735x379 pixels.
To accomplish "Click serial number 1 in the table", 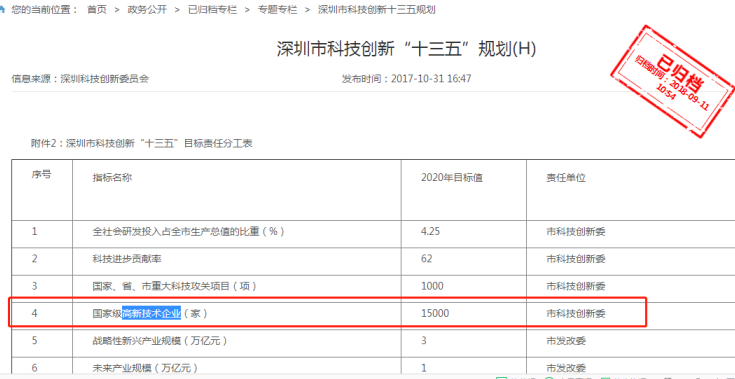I will [34, 231].
